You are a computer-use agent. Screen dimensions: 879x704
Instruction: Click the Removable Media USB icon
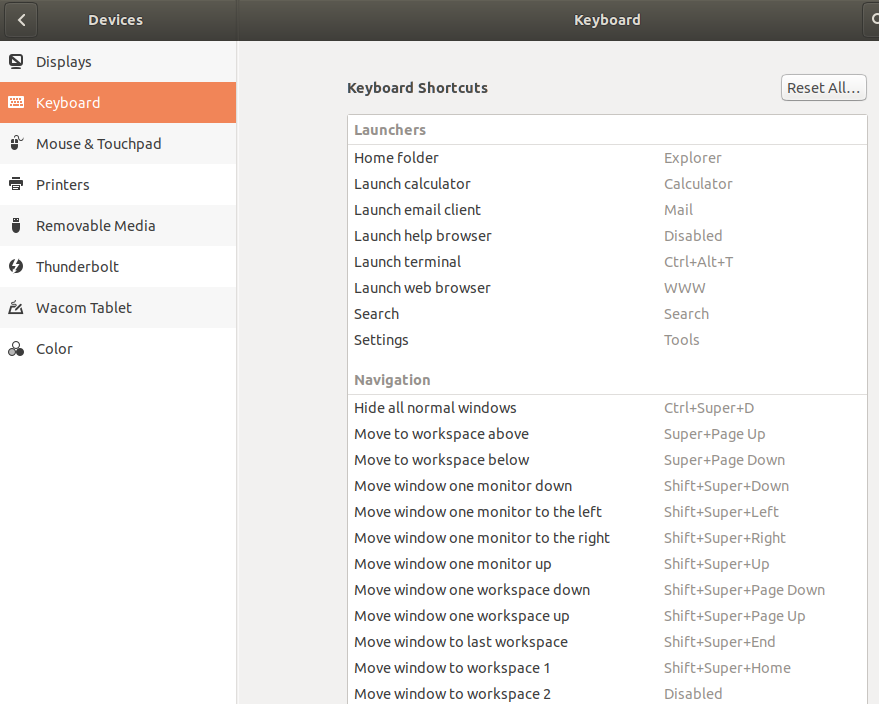click(16, 225)
